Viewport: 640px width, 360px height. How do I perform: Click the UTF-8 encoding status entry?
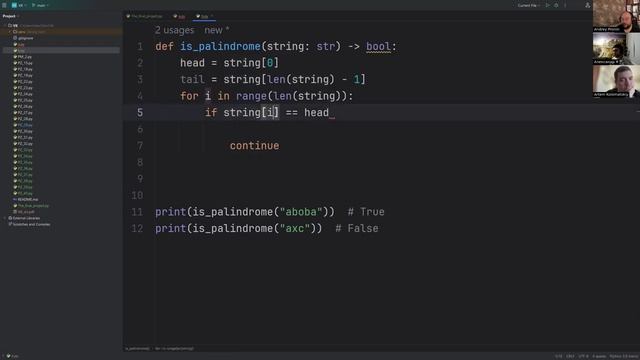point(584,356)
